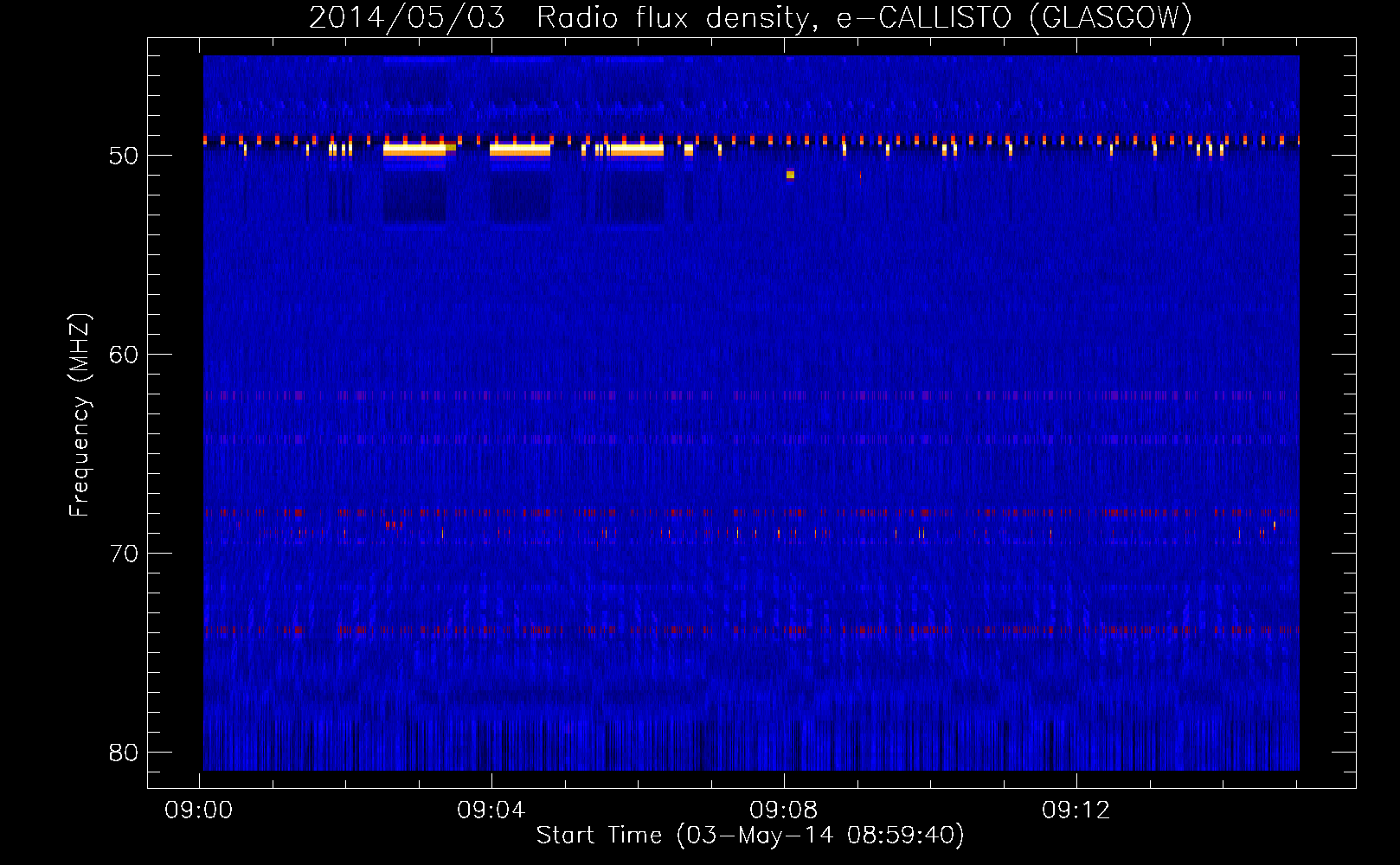This screenshot has width=1400, height=865.
Task: Click the isolated yellow burst near 51 MHz
Action: pos(790,175)
